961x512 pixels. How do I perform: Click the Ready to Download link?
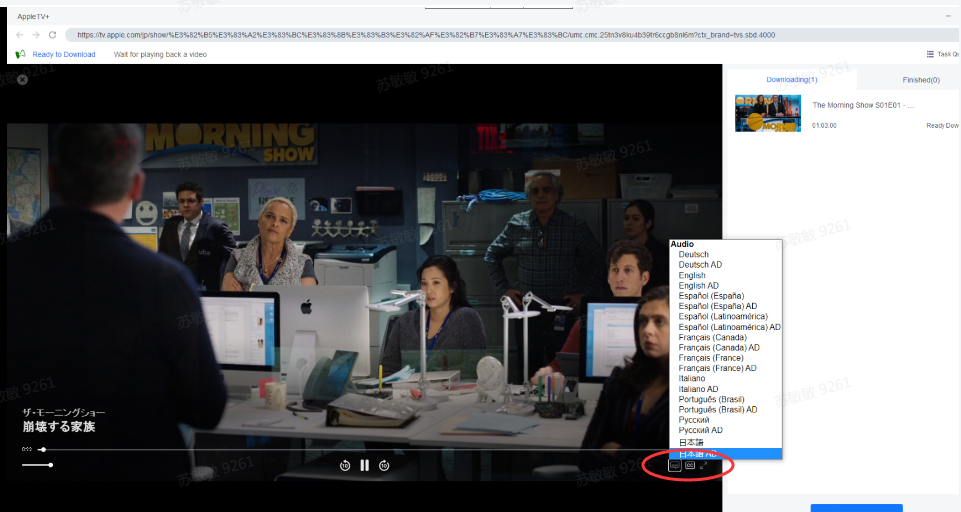(x=64, y=54)
